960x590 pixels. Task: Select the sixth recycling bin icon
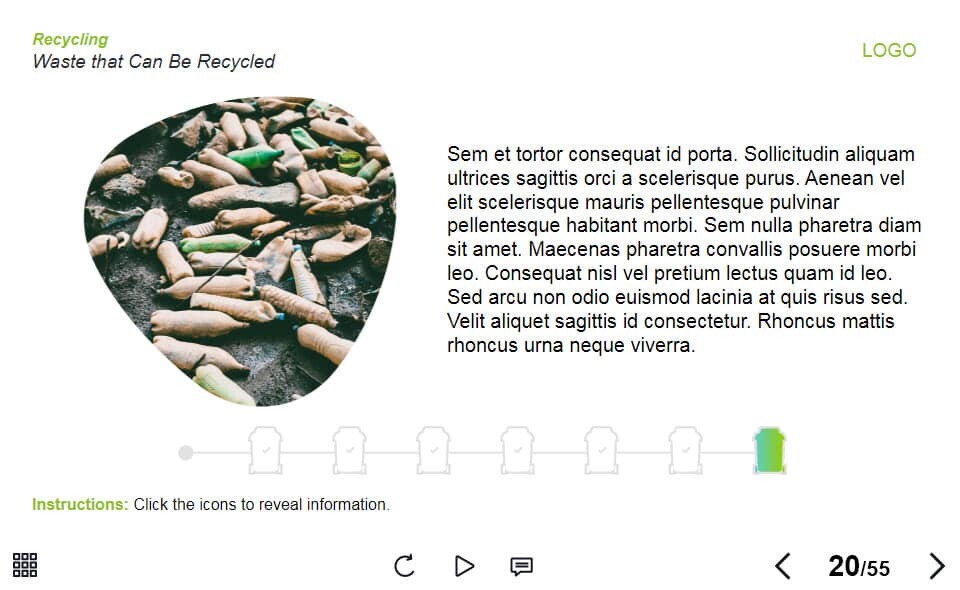click(686, 450)
